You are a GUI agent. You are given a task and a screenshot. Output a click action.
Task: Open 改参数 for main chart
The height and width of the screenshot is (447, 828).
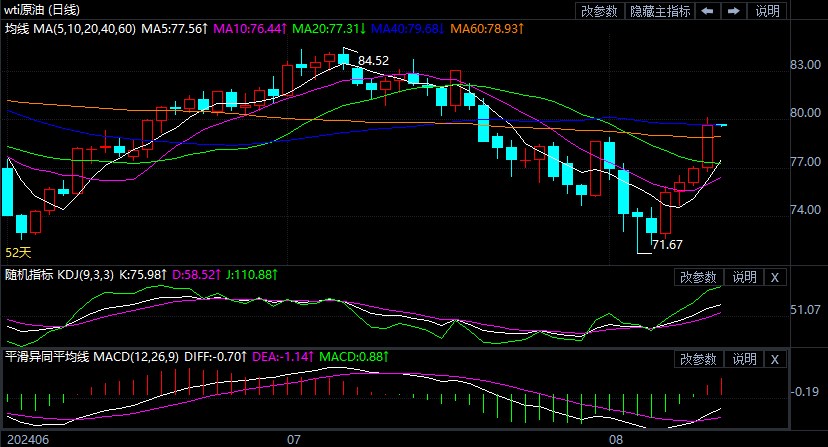point(599,11)
